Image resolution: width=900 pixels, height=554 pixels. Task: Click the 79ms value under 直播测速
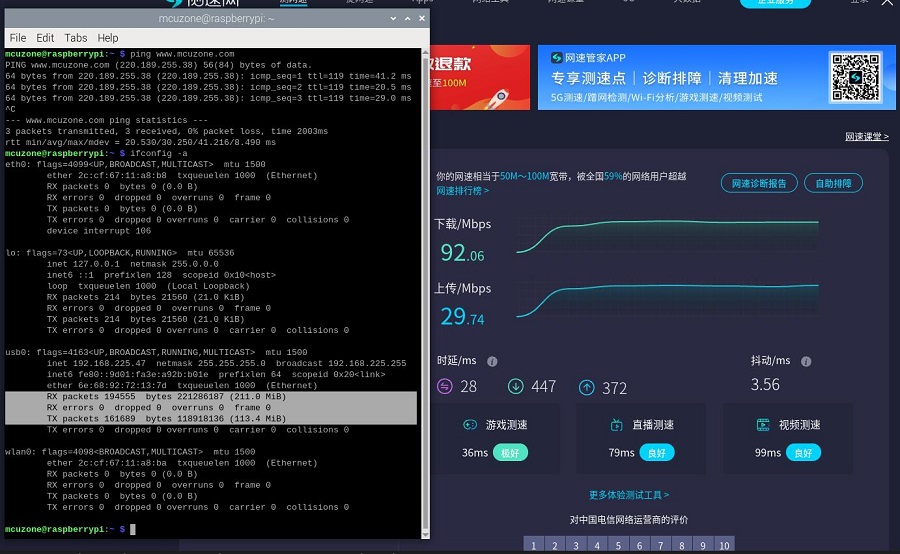621,453
